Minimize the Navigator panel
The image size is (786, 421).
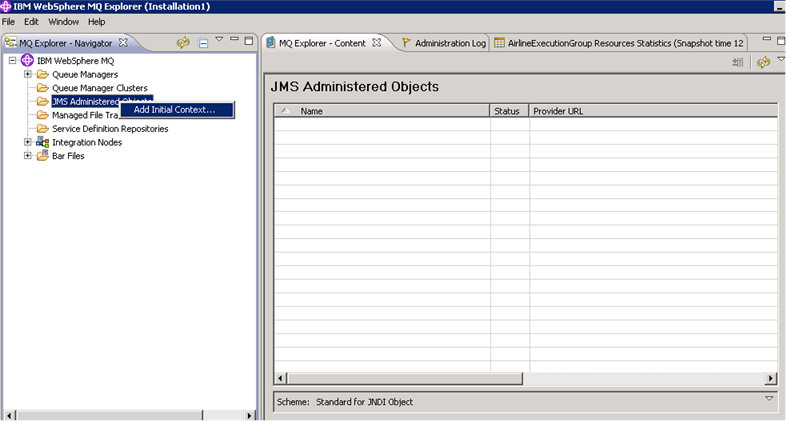point(234,39)
